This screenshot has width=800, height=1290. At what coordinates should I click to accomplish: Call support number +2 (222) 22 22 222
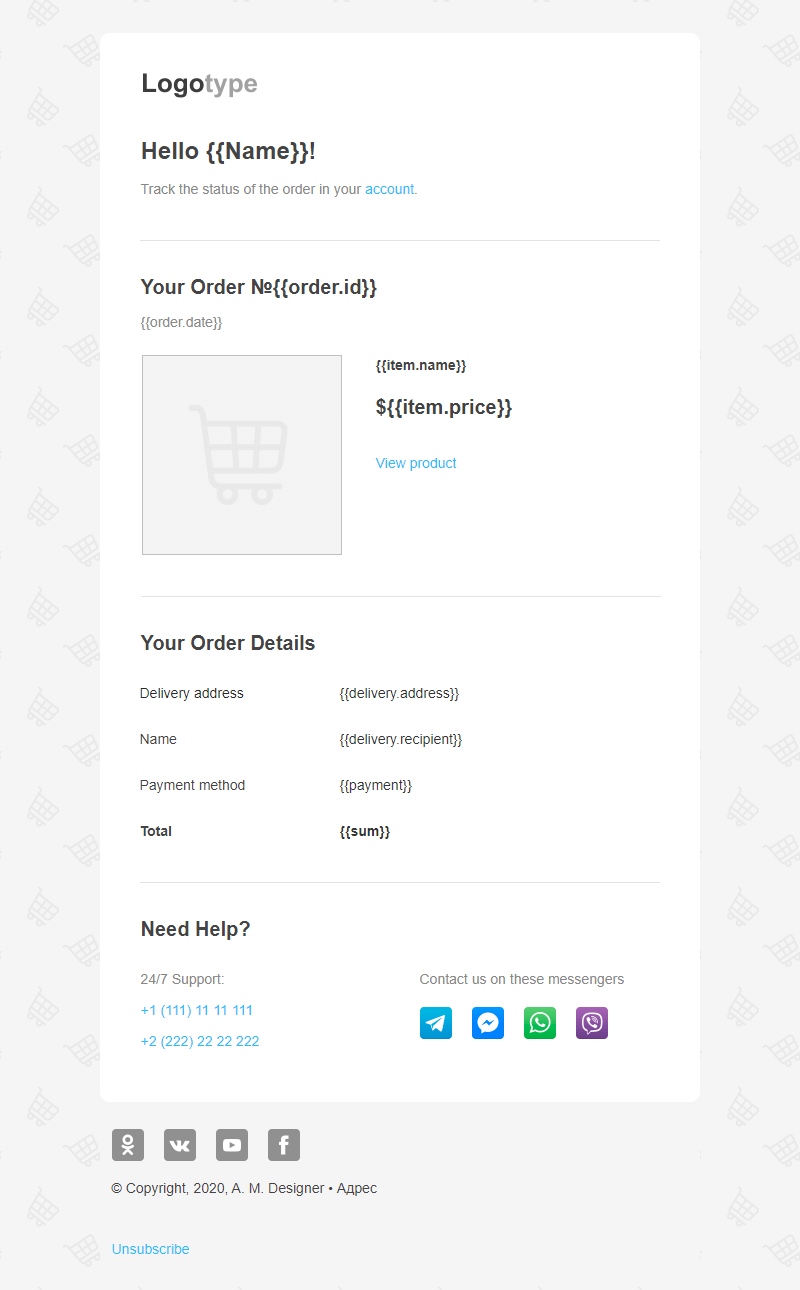200,1041
